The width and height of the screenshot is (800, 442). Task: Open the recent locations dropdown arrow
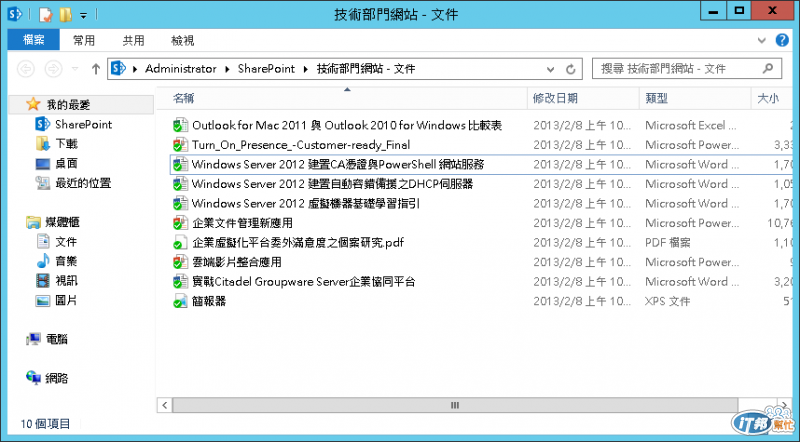[x=75, y=68]
